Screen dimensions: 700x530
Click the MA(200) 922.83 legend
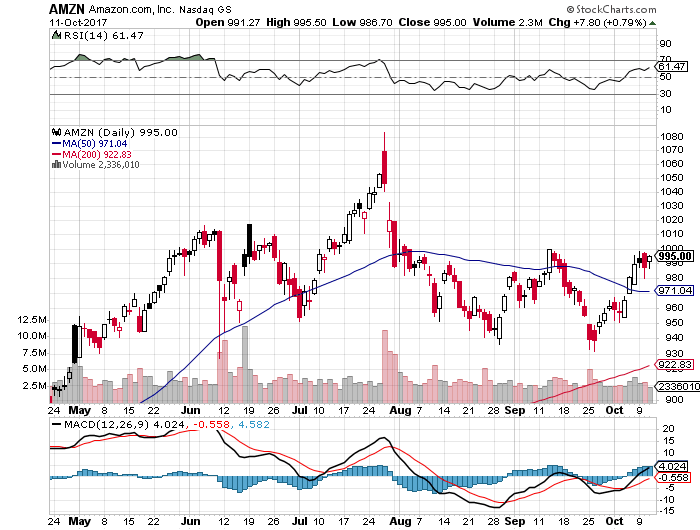click(92, 154)
